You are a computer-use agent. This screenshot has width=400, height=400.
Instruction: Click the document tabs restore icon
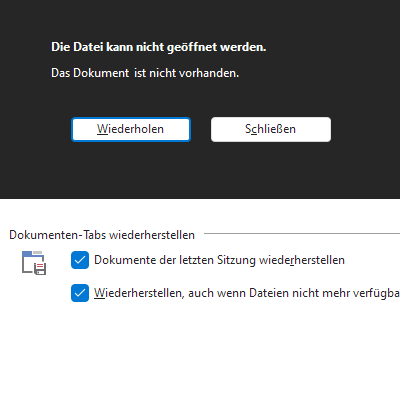point(34,263)
